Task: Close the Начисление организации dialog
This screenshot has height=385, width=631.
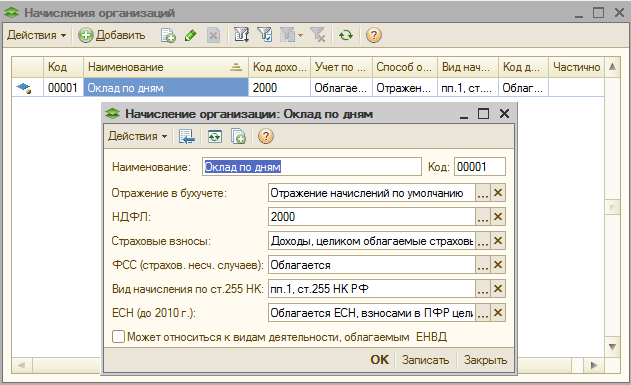Action: [x=504, y=114]
